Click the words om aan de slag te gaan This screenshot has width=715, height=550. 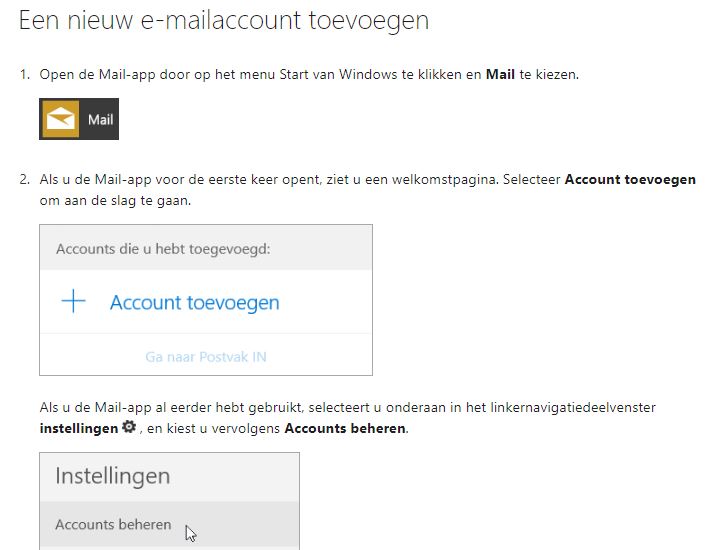pos(115,201)
